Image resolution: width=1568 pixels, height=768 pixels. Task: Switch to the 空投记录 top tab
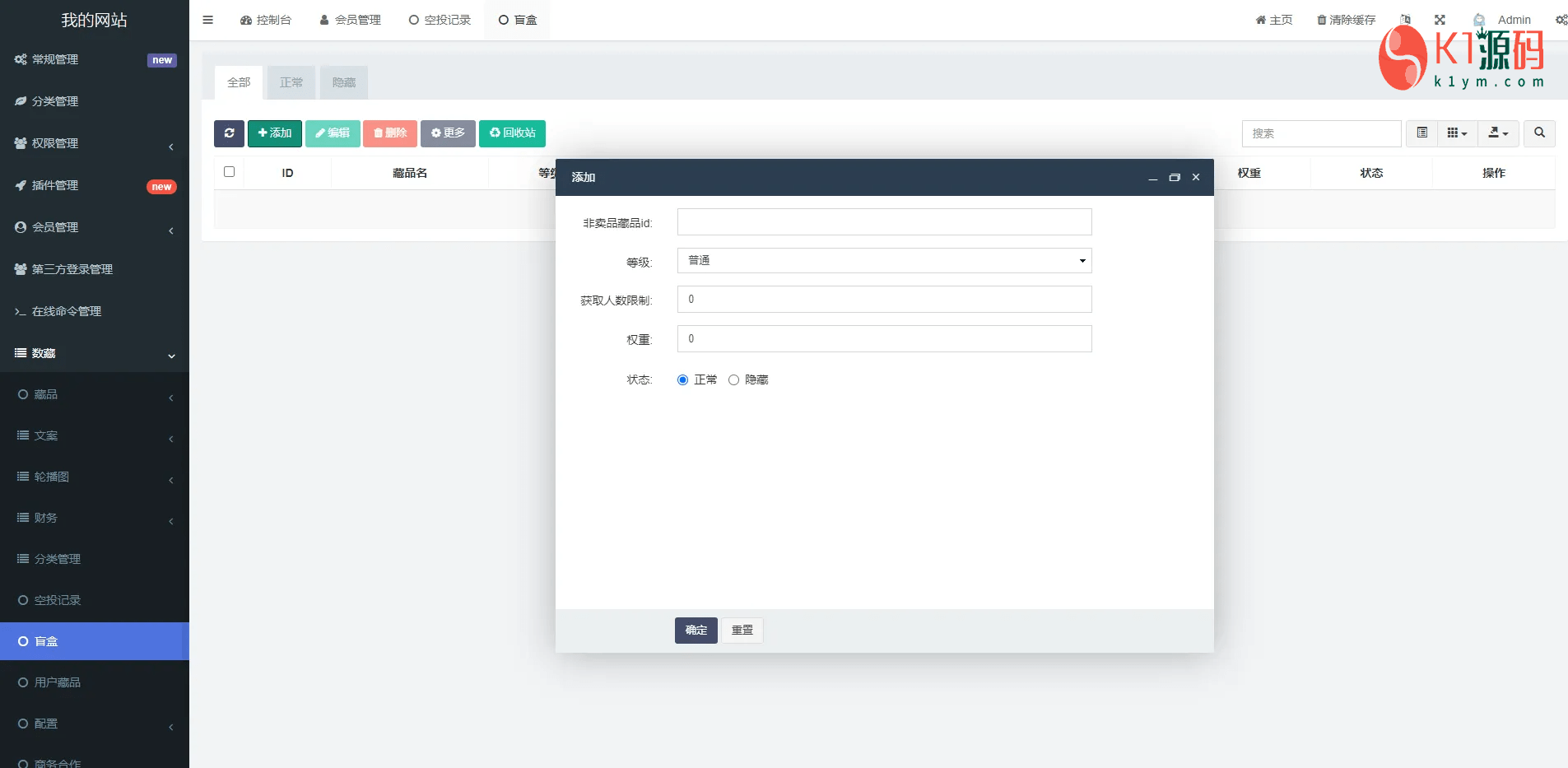440,20
